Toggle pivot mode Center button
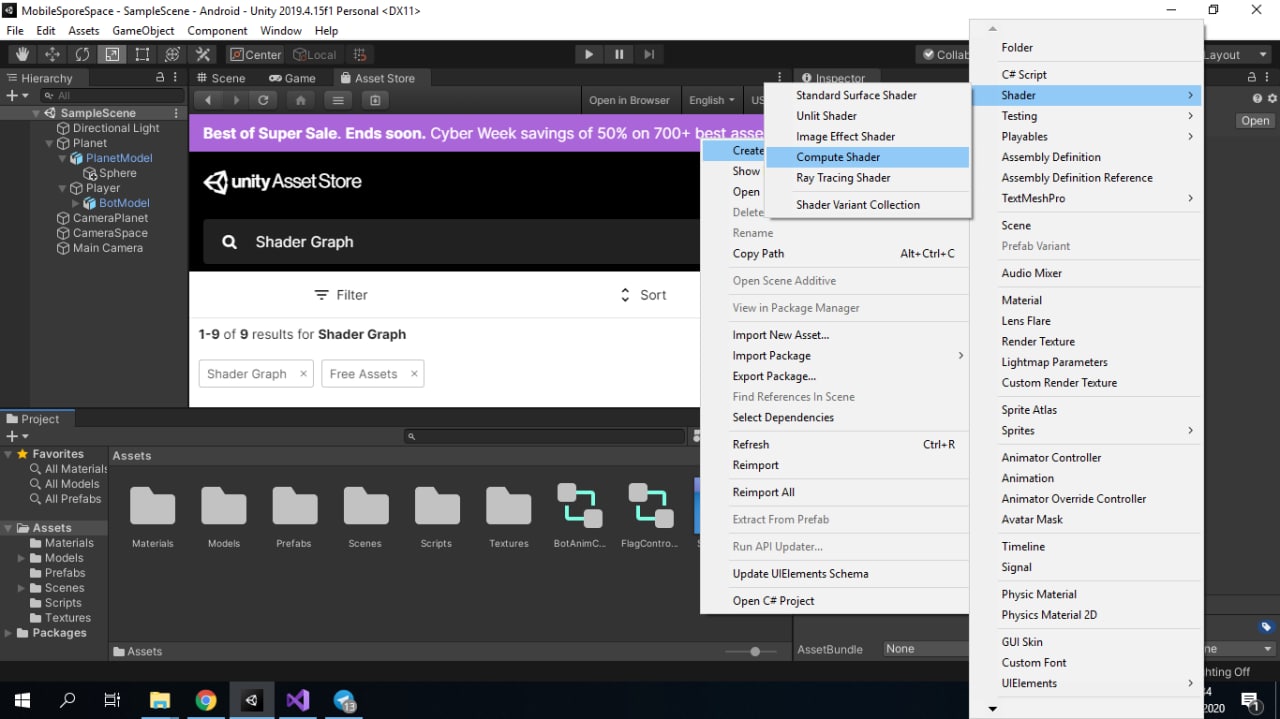Screen dimensions: 1280x719 [256, 54]
